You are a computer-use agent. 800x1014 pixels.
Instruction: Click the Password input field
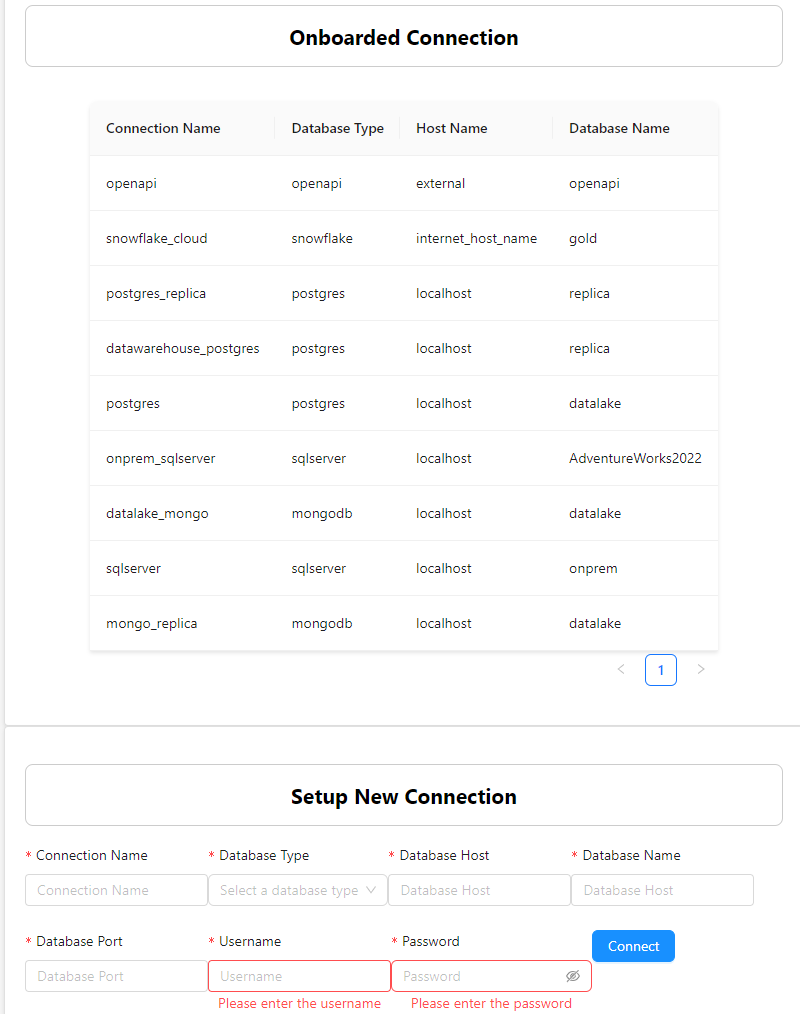pos(478,976)
